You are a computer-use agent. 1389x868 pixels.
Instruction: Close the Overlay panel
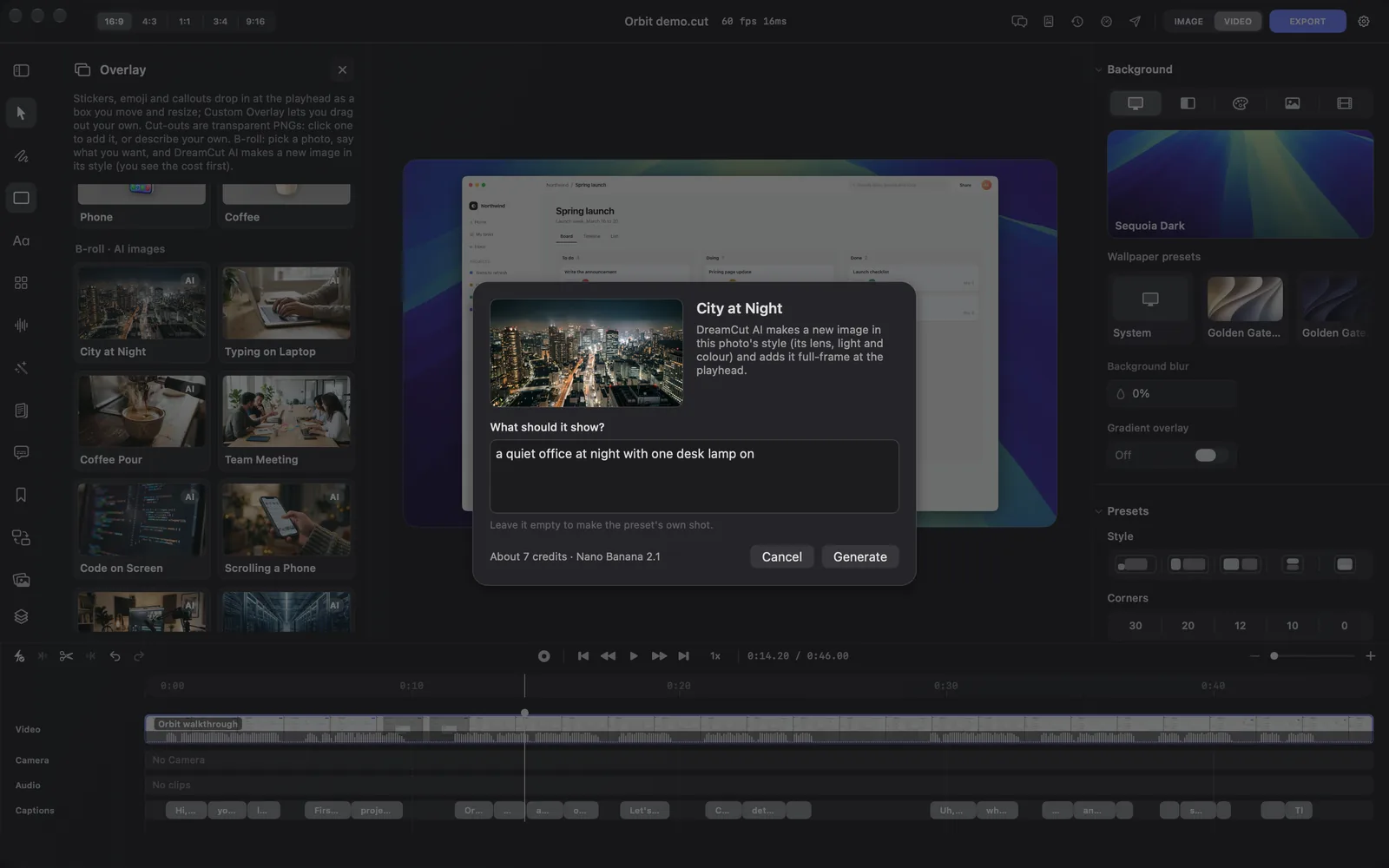(x=342, y=70)
